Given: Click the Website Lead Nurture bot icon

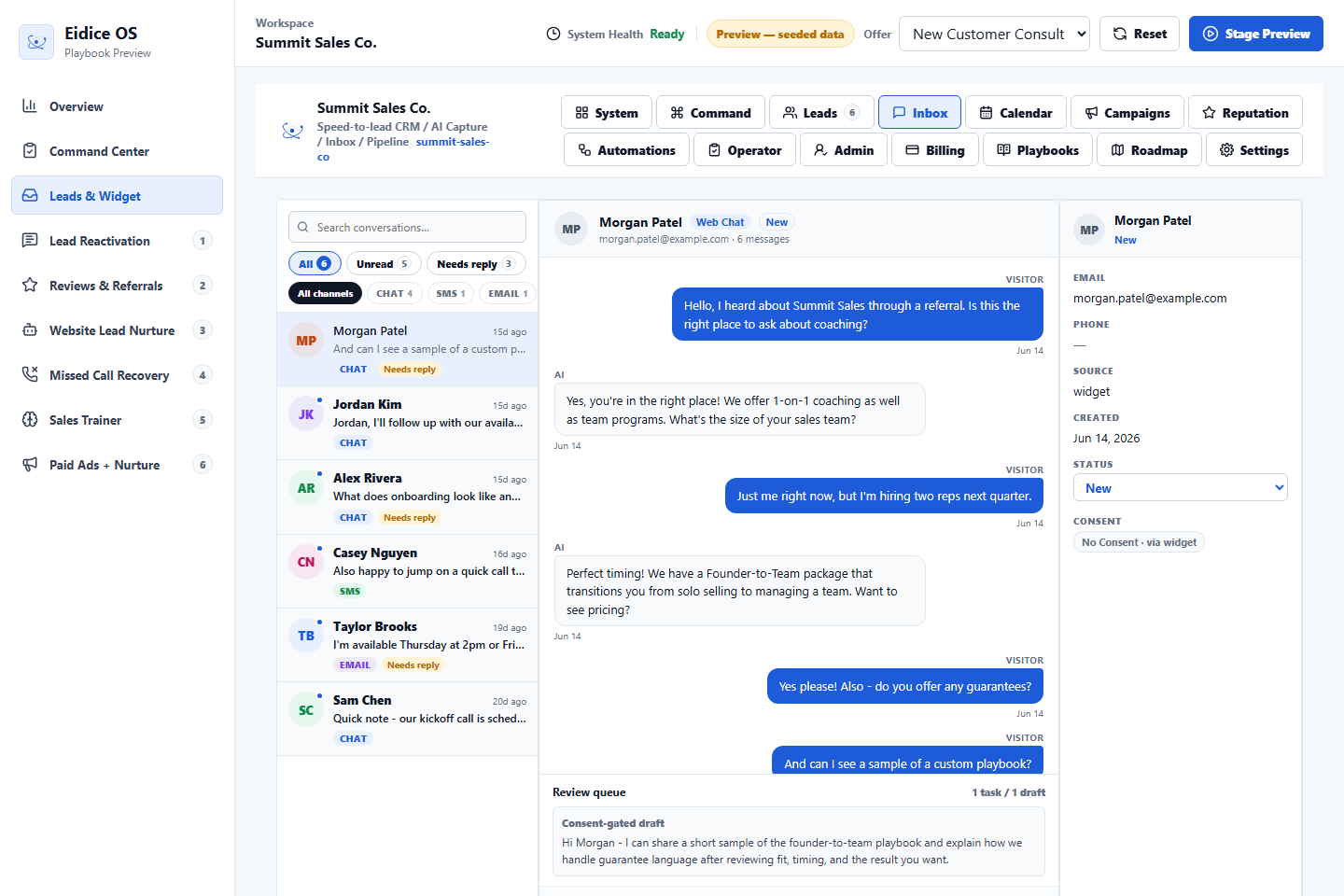Looking at the screenshot, I should 30,330.
